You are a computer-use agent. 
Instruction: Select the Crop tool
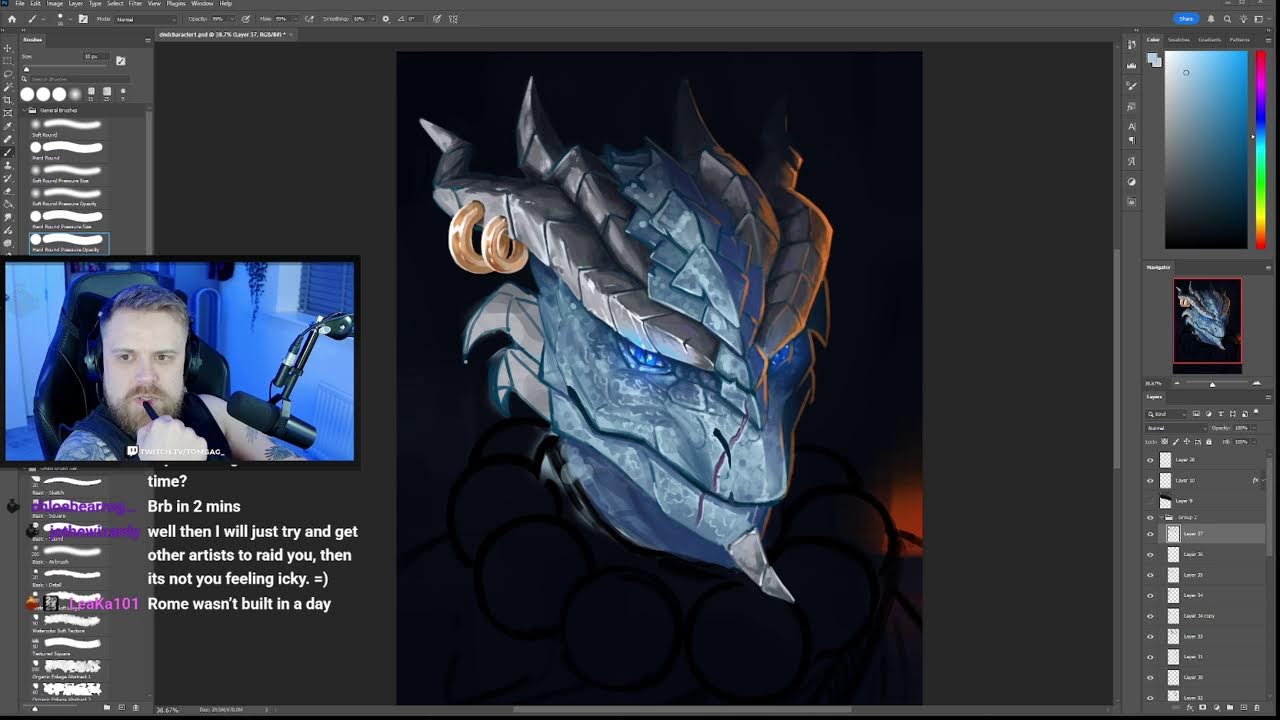click(x=8, y=100)
